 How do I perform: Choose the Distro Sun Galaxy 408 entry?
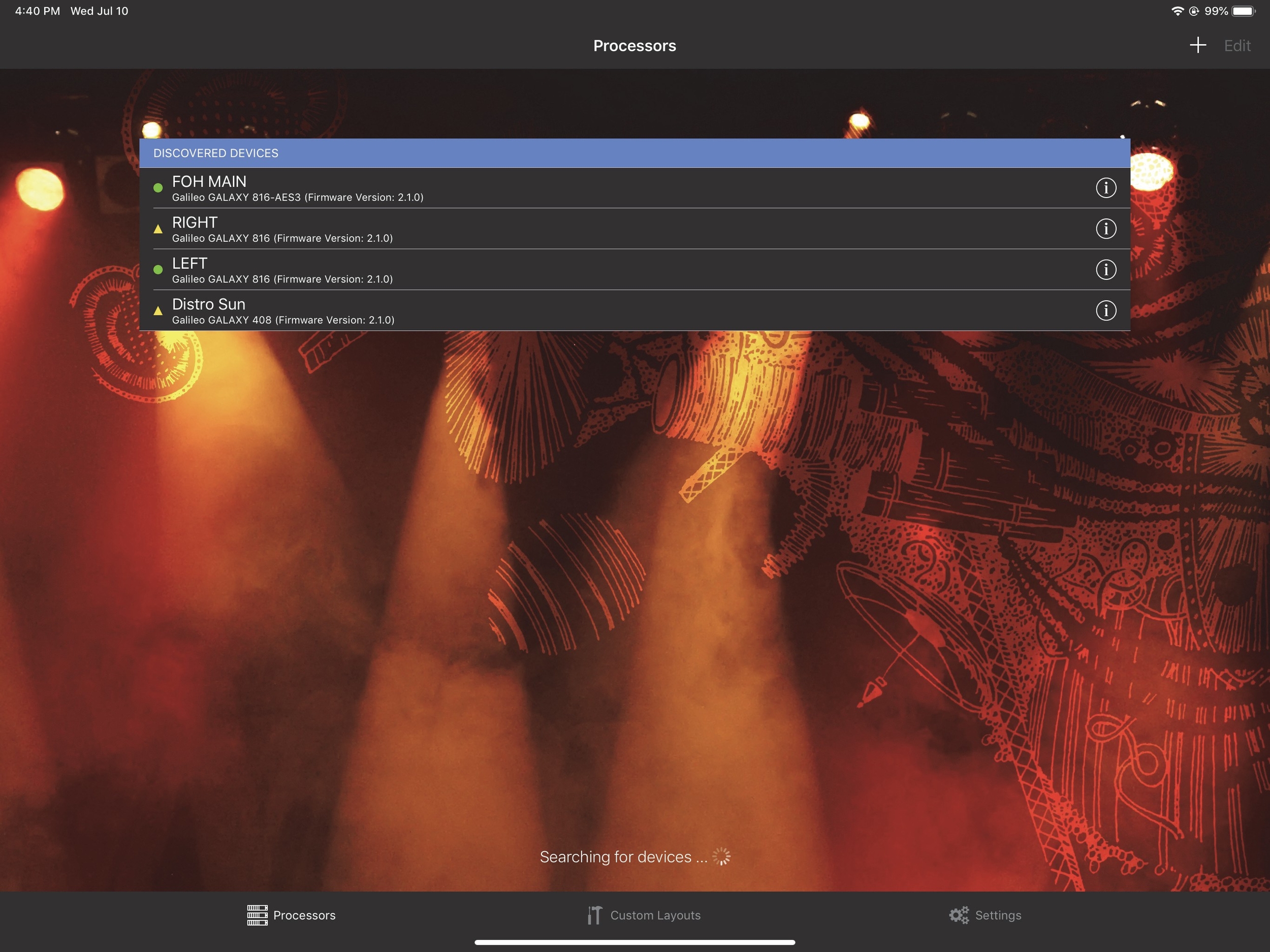(x=574, y=310)
